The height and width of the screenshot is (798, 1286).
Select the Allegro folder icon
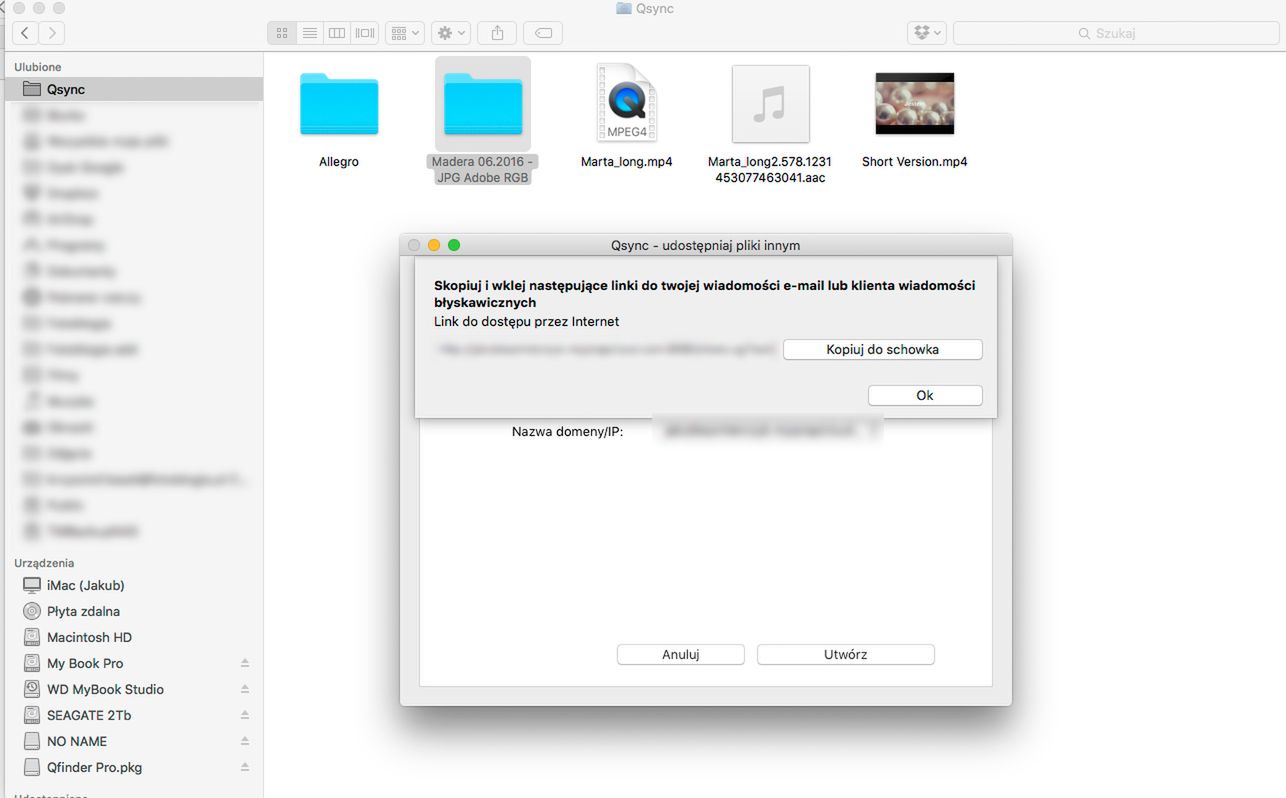coord(339,104)
